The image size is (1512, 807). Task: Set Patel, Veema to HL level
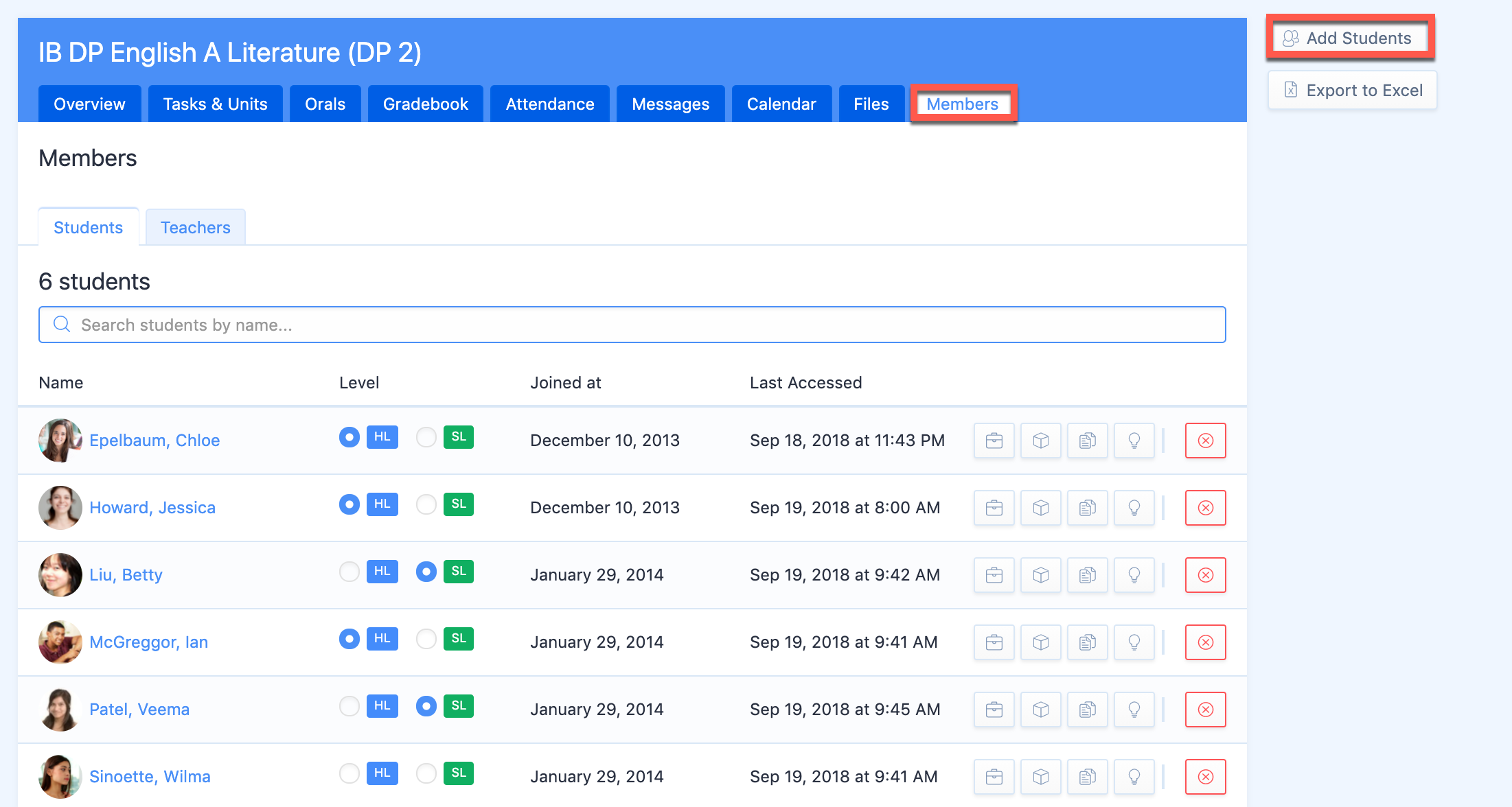click(x=349, y=706)
